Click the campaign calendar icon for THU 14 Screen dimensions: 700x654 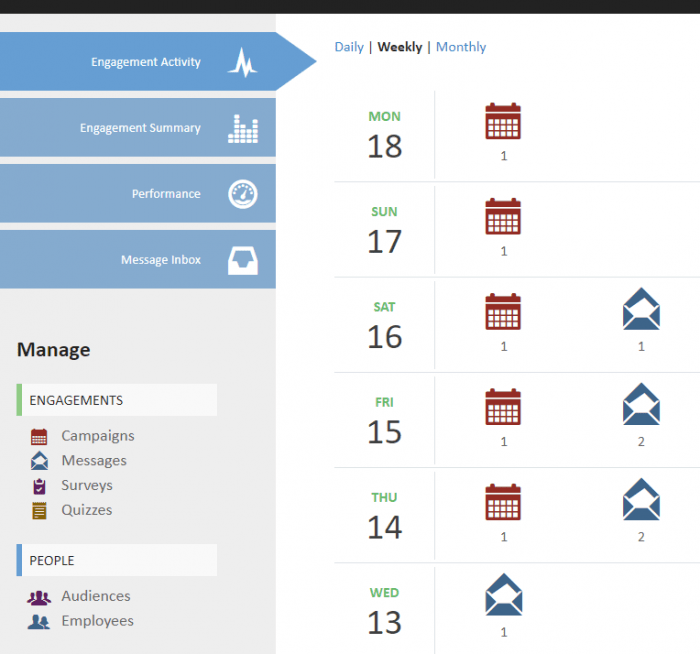tap(503, 502)
